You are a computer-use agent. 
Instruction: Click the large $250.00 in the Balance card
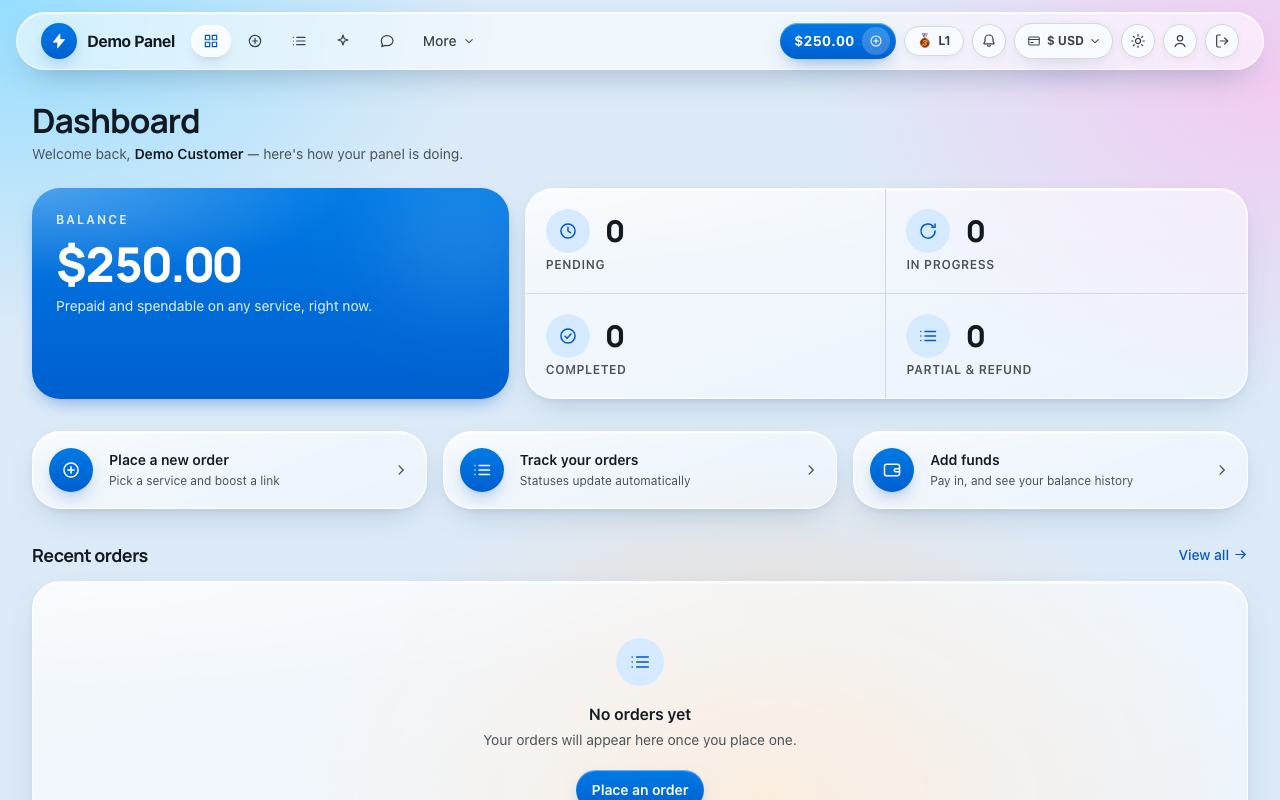point(149,265)
